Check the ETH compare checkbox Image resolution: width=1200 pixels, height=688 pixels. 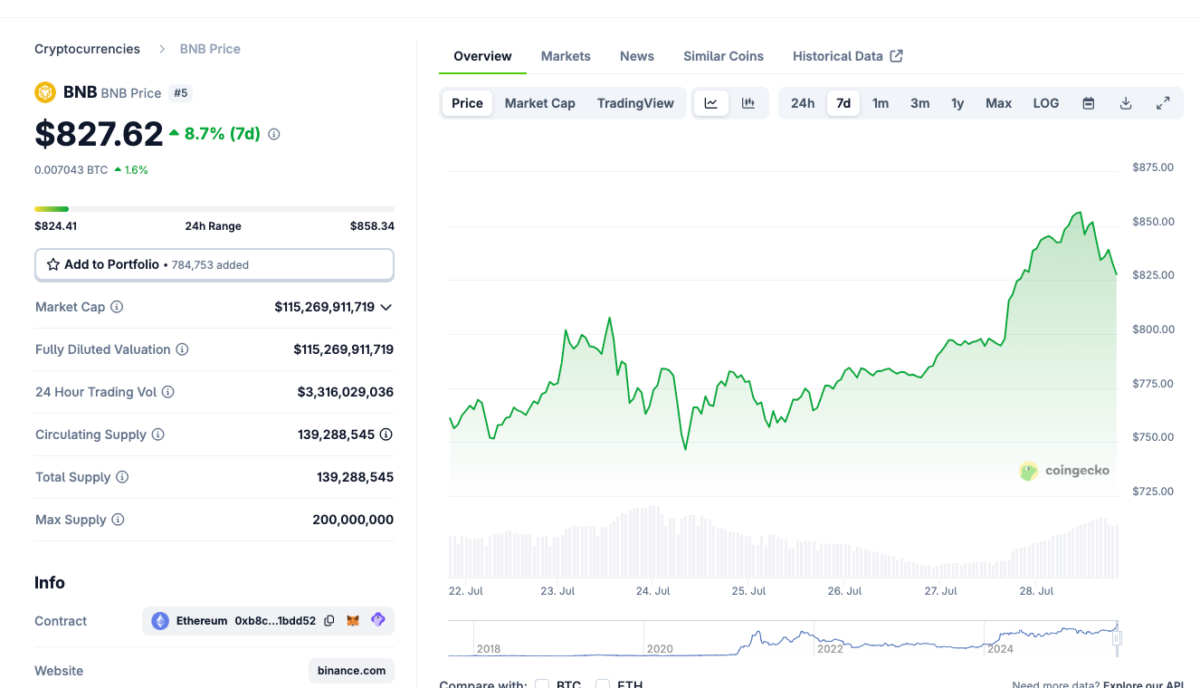[x=603, y=685]
